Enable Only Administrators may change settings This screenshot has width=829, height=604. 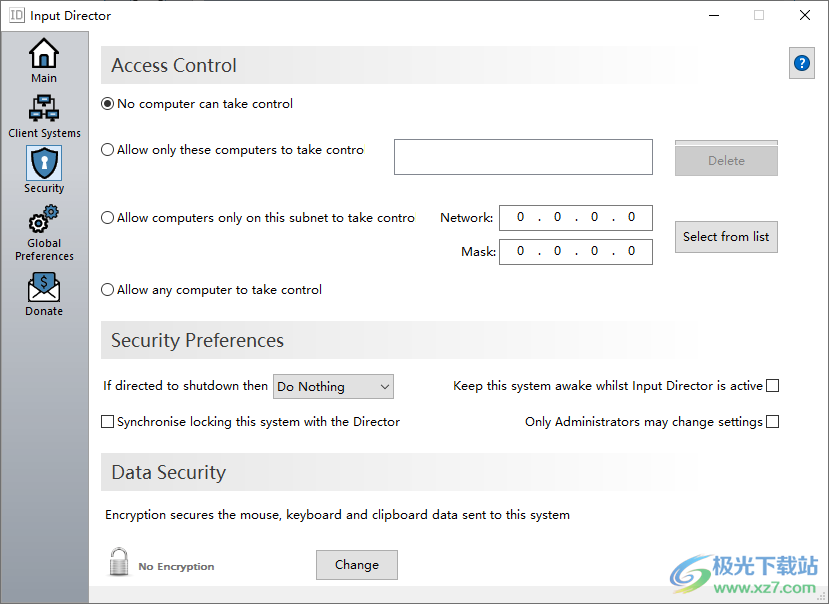(772, 422)
